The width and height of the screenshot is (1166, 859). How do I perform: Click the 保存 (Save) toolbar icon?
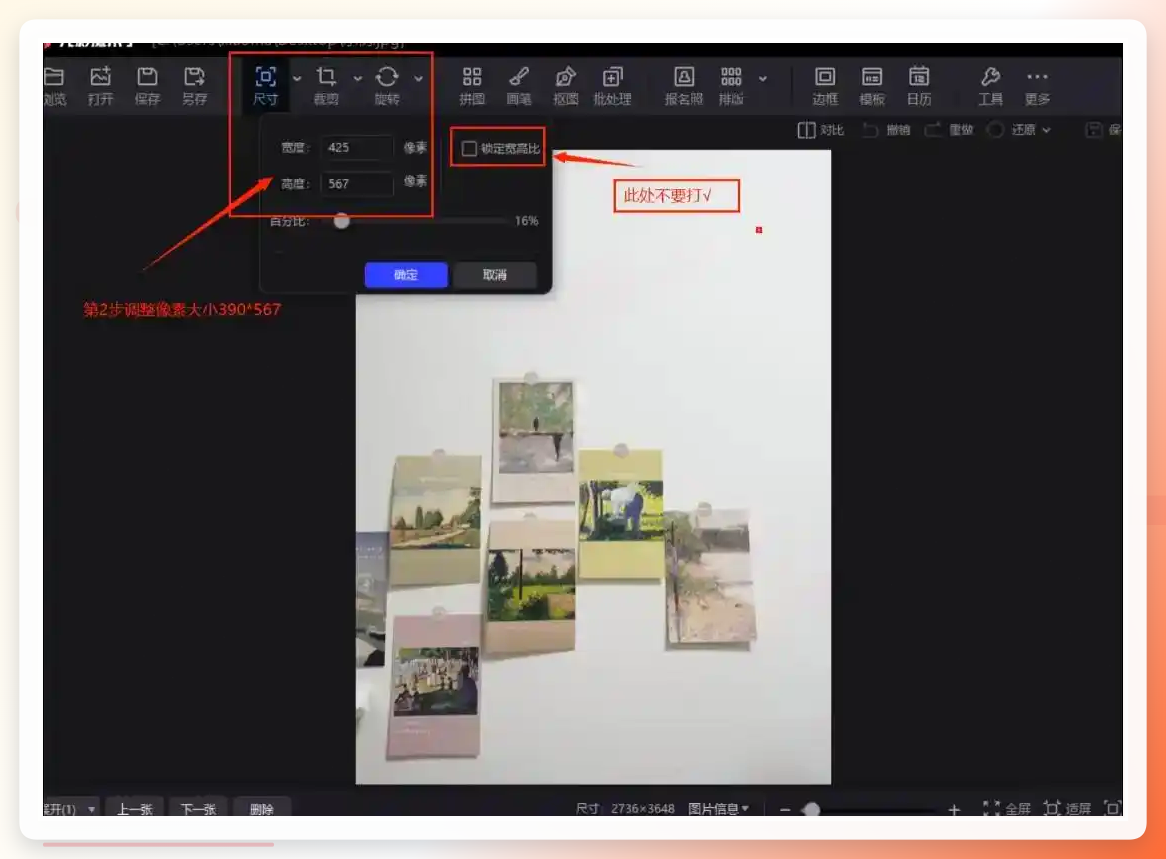tap(147, 86)
